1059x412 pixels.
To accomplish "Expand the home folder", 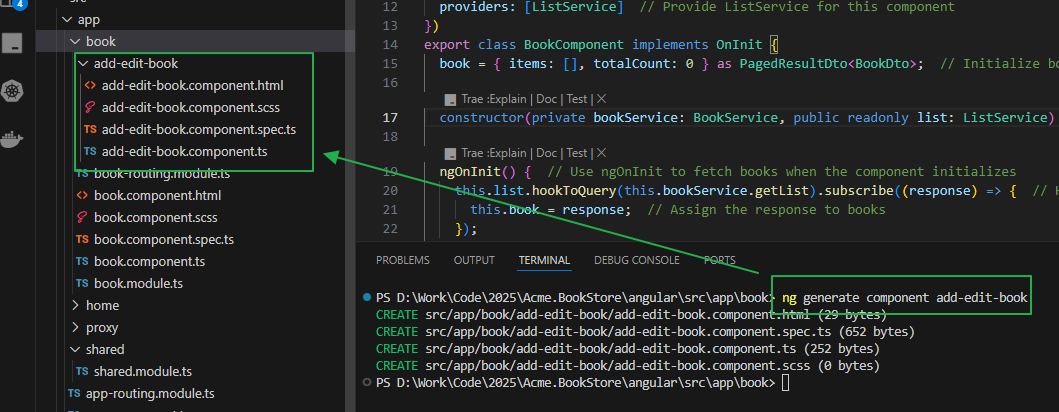I will point(74,305).
